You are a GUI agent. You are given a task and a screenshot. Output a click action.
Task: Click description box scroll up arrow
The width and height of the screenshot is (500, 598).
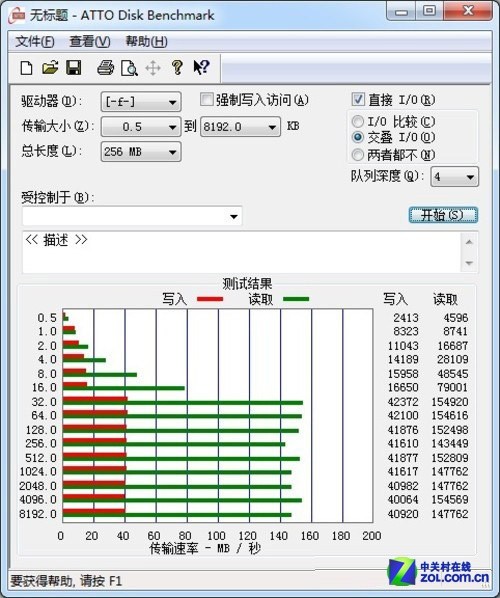469,242
